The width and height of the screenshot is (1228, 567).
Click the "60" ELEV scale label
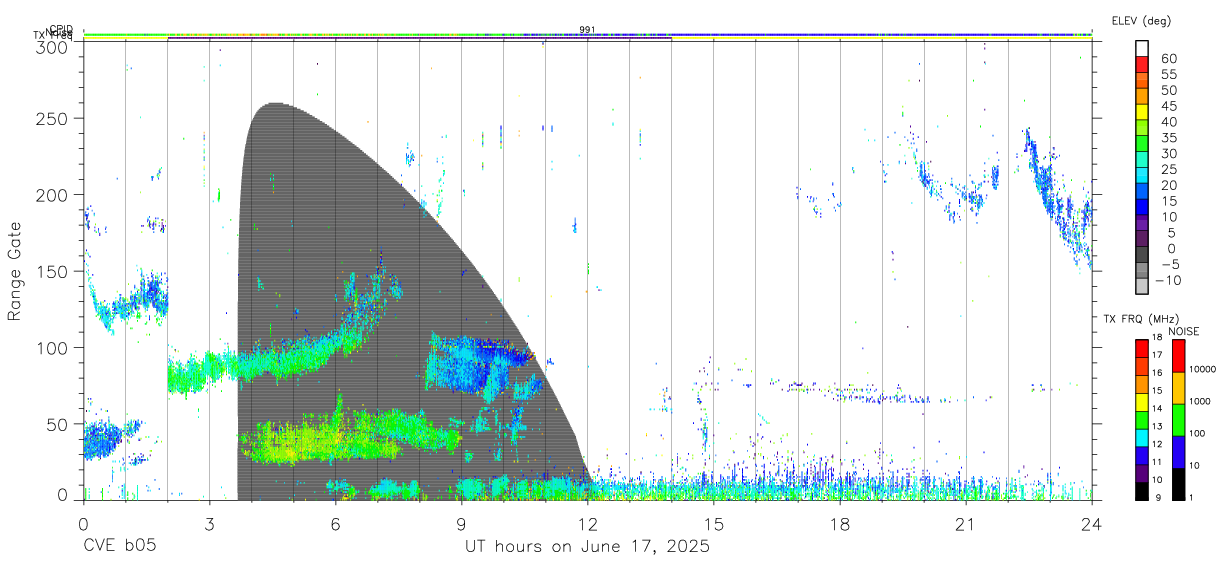click(x=1167, y=58)
